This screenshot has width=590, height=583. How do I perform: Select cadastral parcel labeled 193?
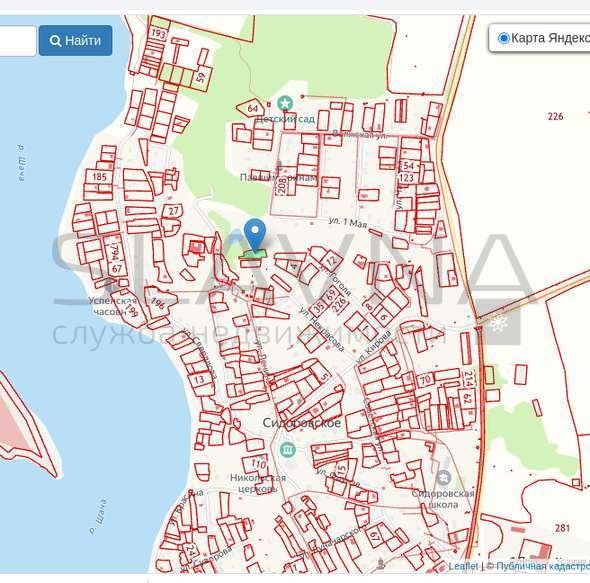[158, 34]
